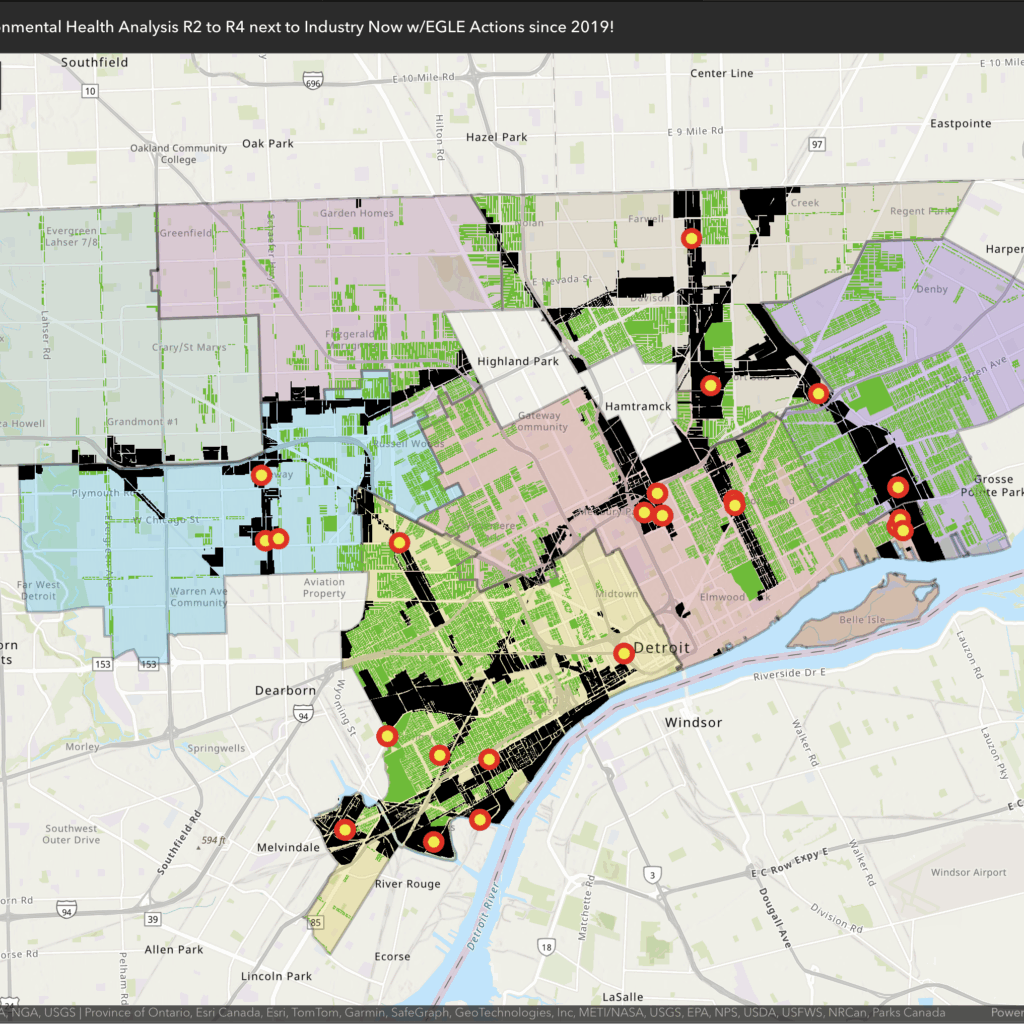Click the red marker near Farwell

click(691, 238)
